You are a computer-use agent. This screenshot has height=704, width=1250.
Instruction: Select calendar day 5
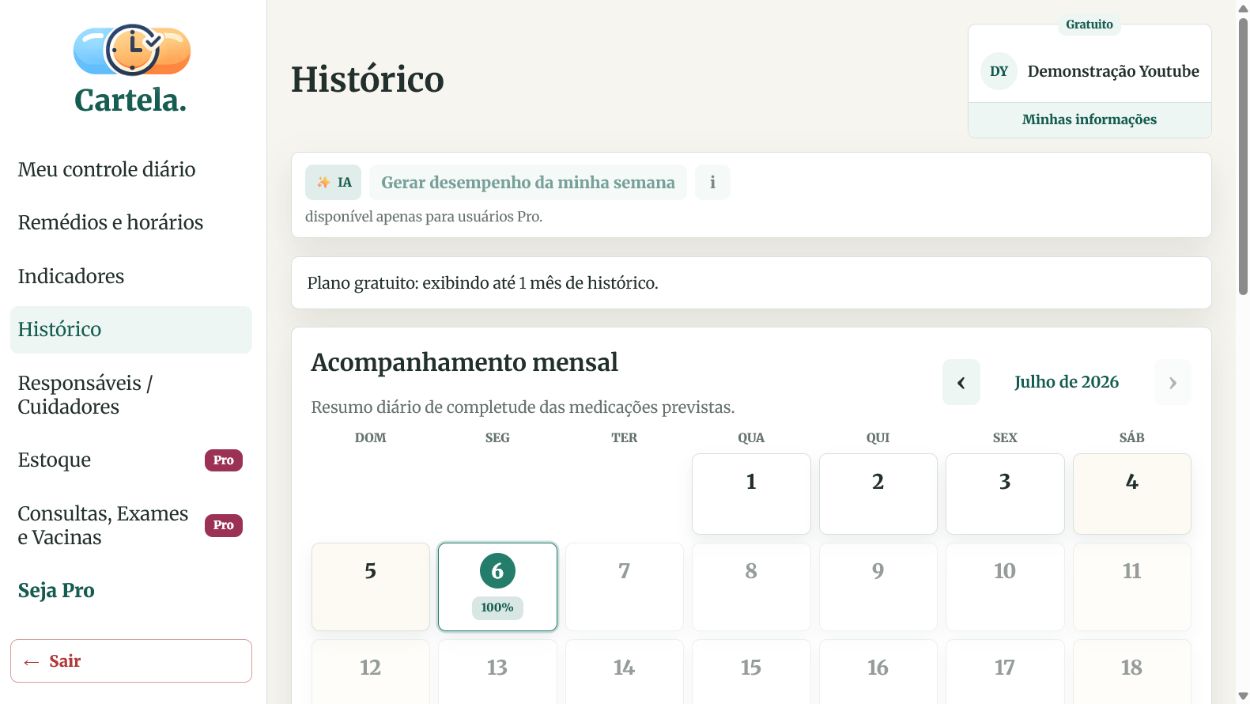[370, 587]
